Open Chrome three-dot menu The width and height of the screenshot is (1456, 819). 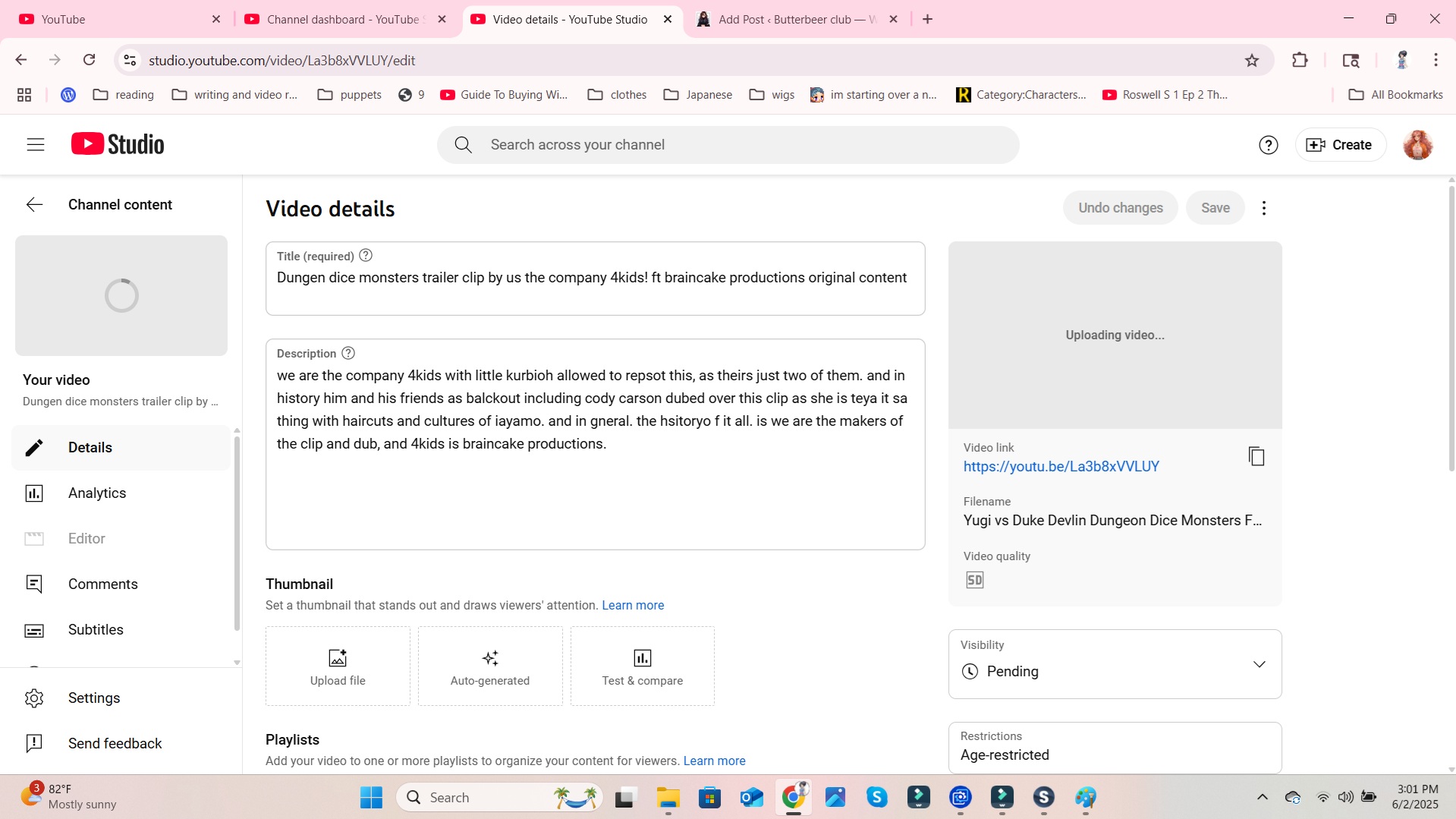(1436, 60)
